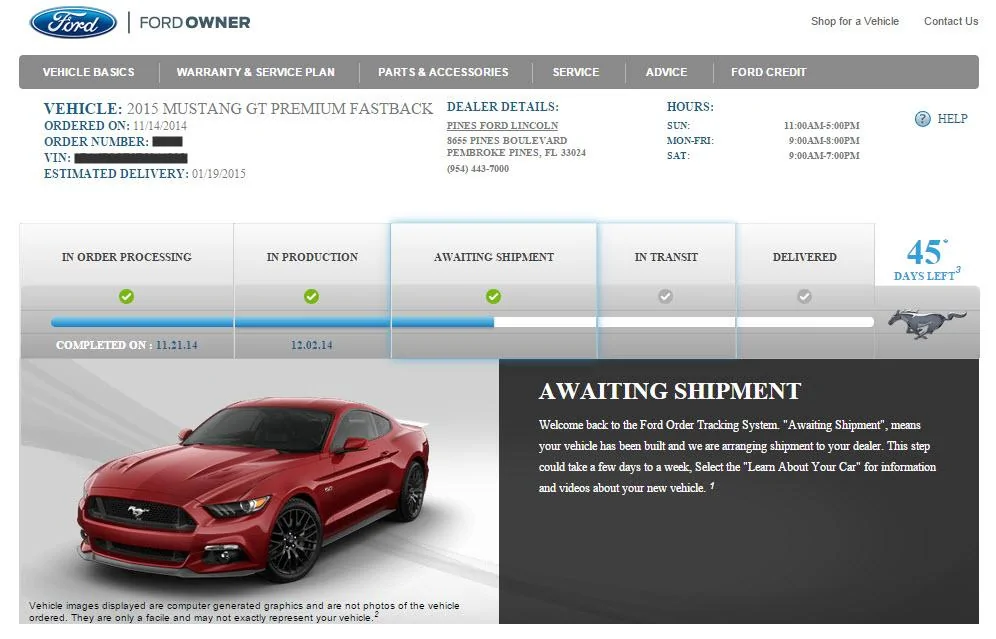The height and width of the screenshot is (639, 996).
Task: Open the Service menu
Action: click(x=575, y=72)
